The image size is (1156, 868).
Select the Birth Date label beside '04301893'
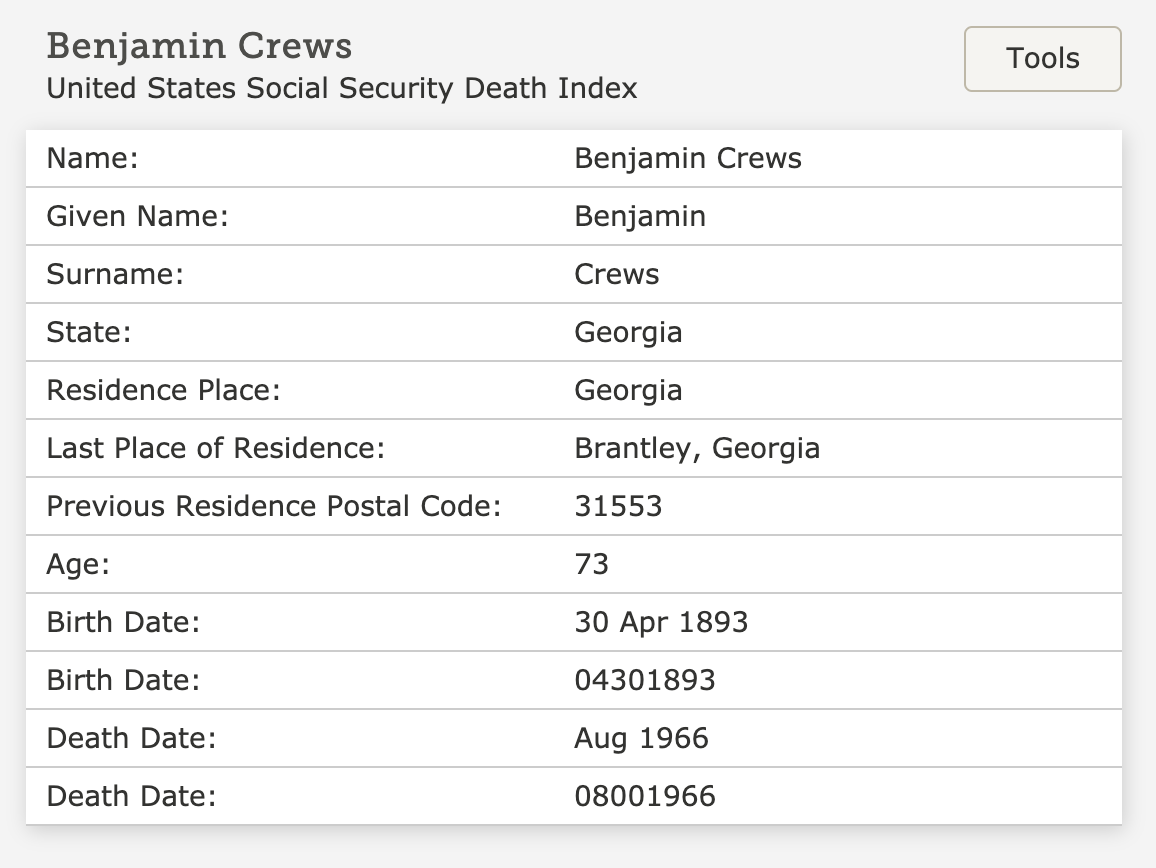pos(123,681)
